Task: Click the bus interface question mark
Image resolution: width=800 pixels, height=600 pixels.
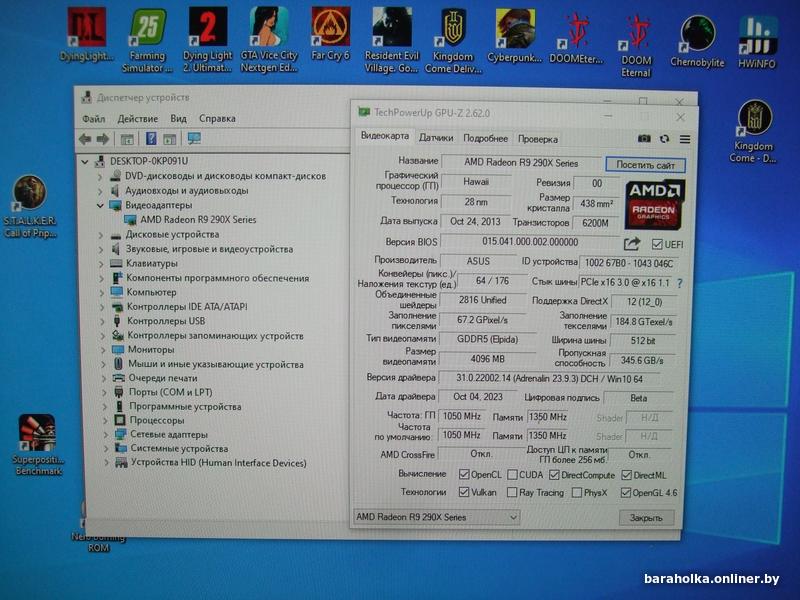Action: (680, 283)
